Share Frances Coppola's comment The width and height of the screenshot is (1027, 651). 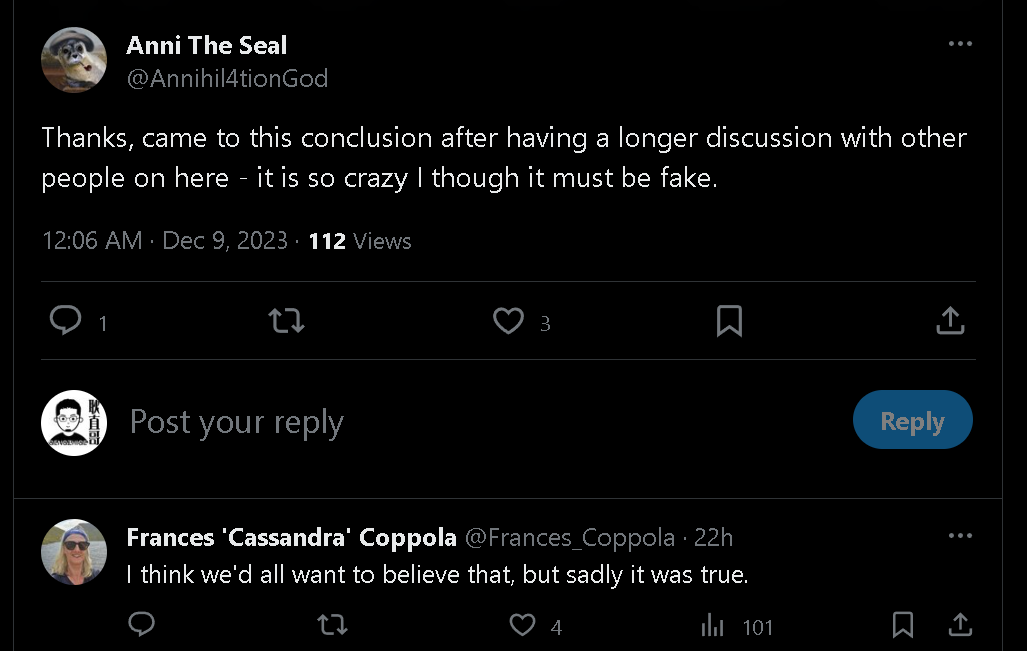[x=960, y=625]
